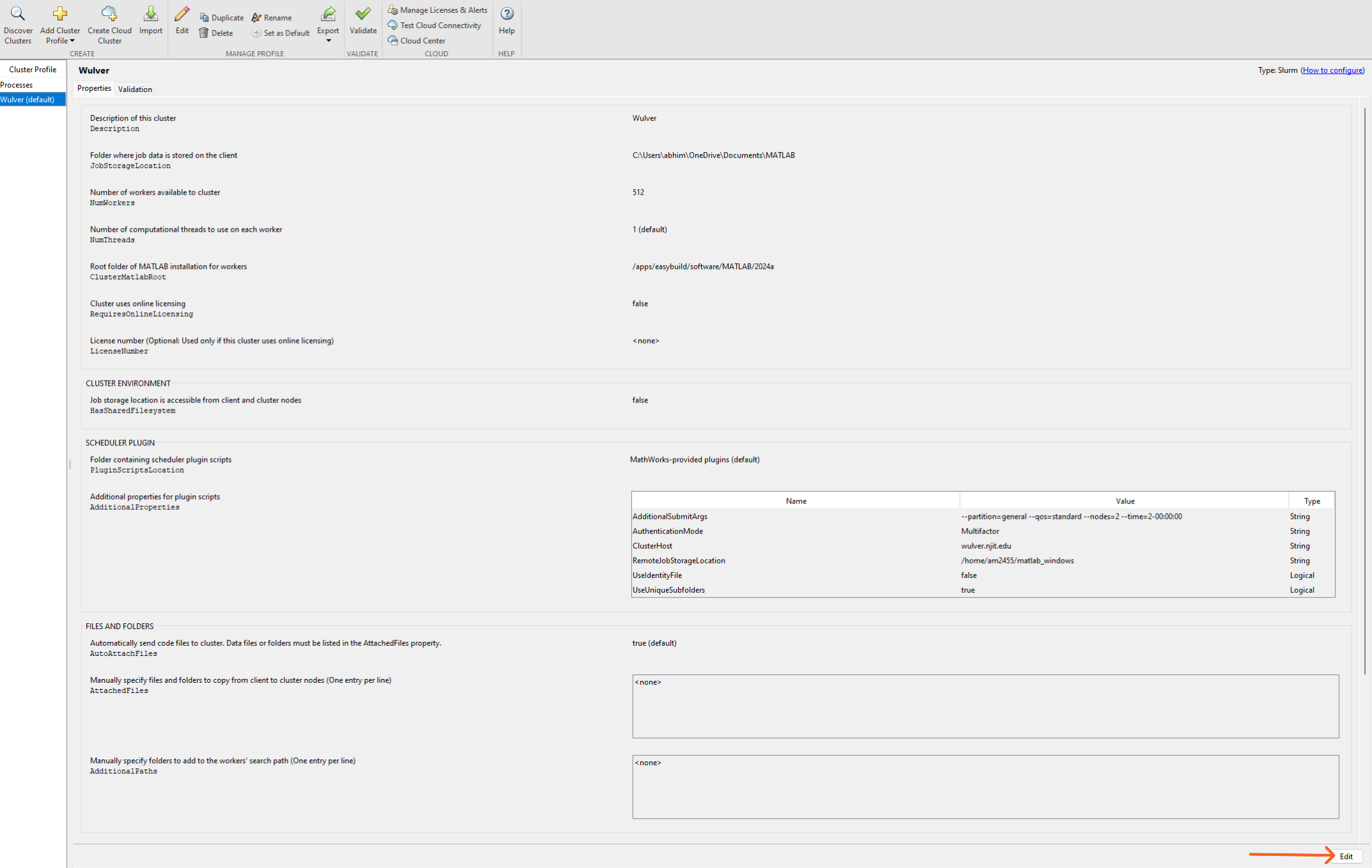
Task: Click the NumWorkers value 512
Action: pyautogui.click(x=638, y=192)
